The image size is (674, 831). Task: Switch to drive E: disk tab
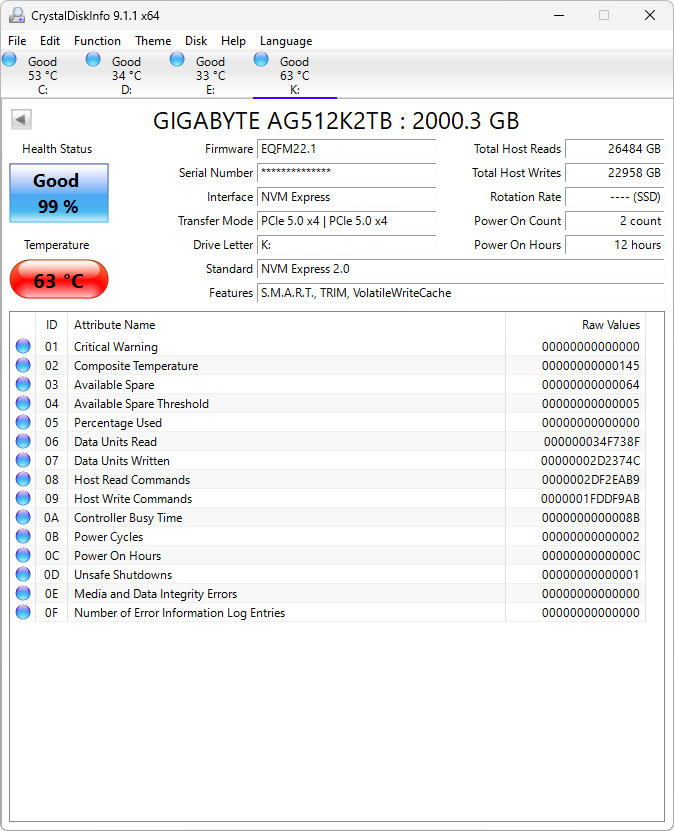(x=210, y=75)
